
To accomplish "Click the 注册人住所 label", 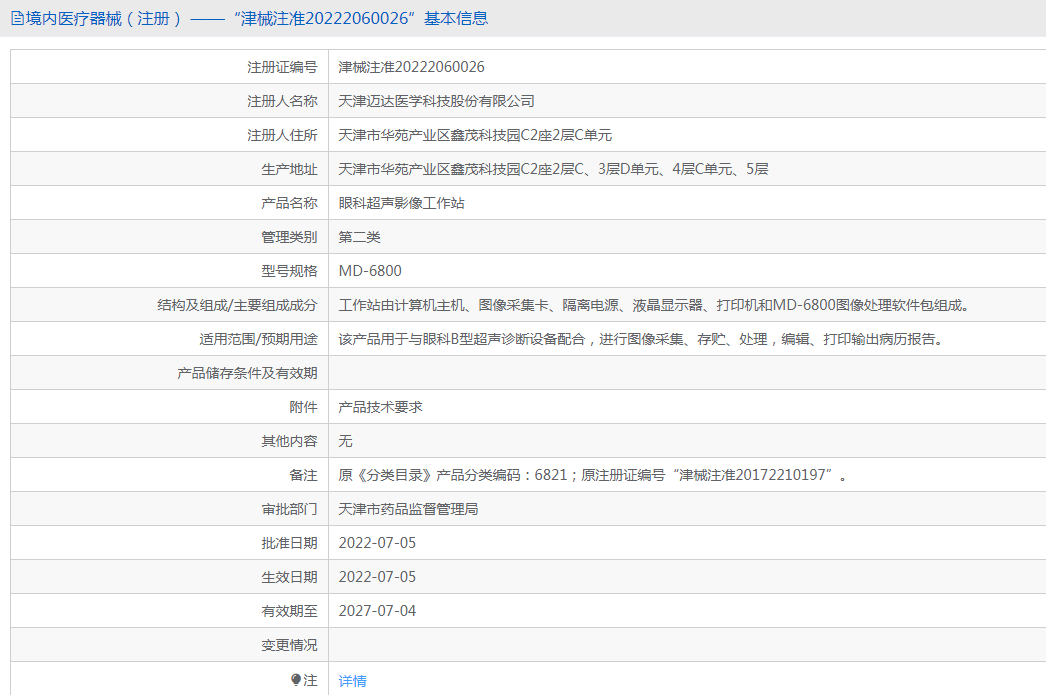I will point(282,135).
